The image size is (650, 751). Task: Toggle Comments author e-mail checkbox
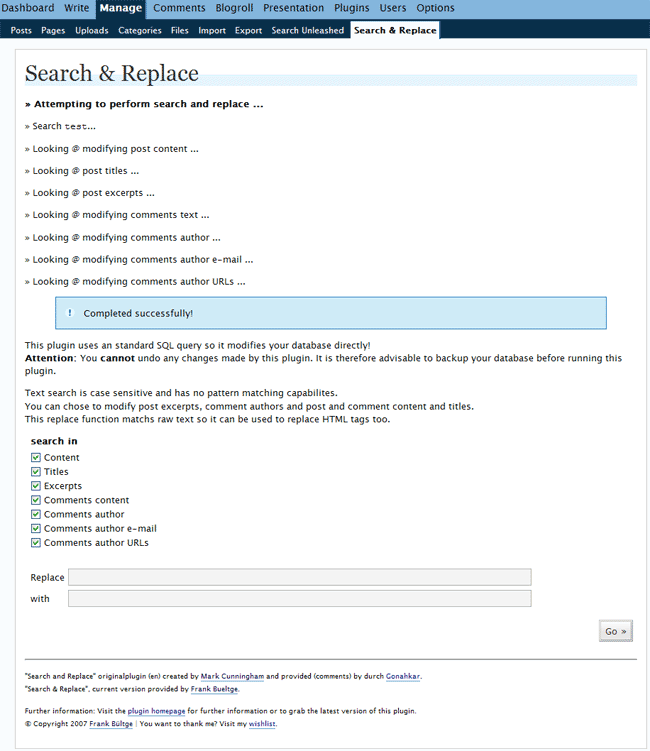(35, 528)
